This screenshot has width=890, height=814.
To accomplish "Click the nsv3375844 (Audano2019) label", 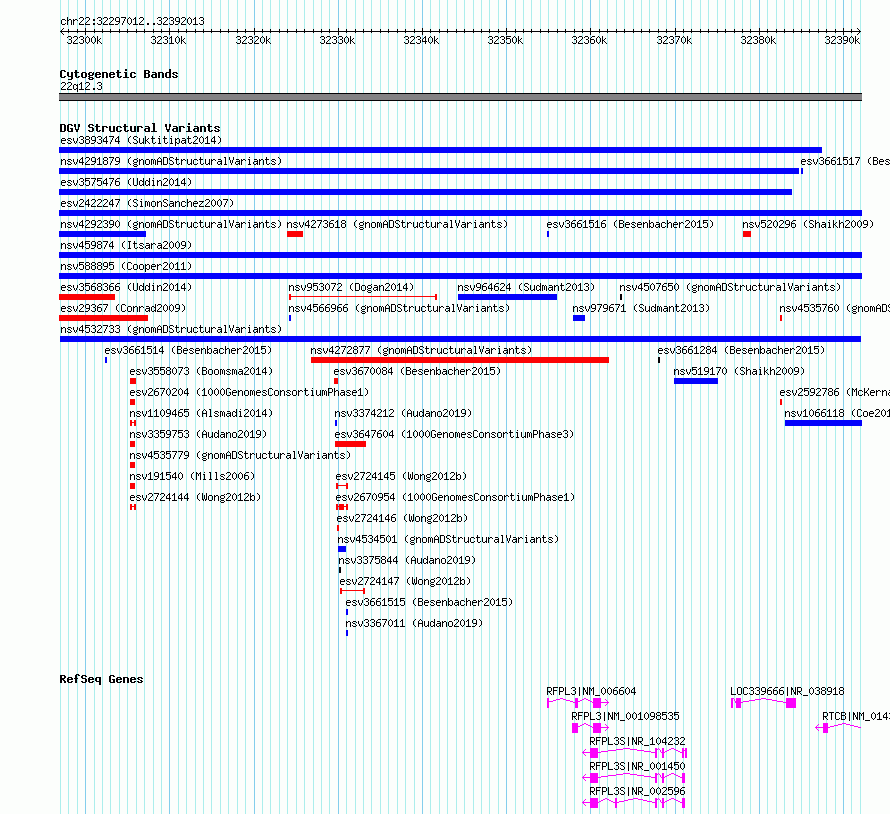I will 407,560.
